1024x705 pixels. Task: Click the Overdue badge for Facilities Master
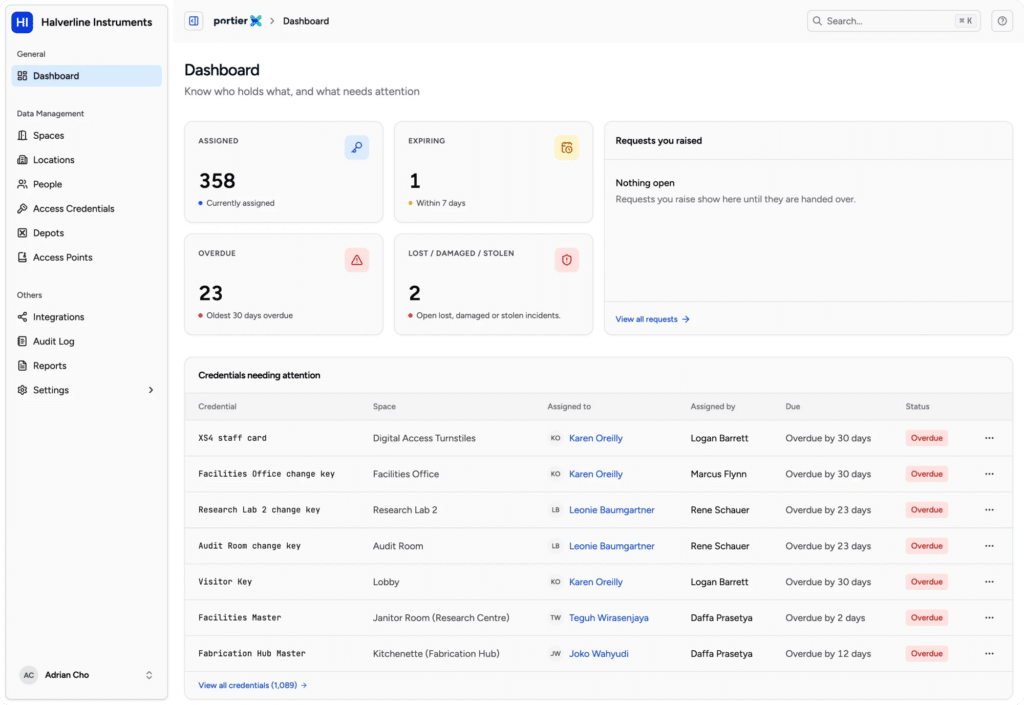point(927,618)
